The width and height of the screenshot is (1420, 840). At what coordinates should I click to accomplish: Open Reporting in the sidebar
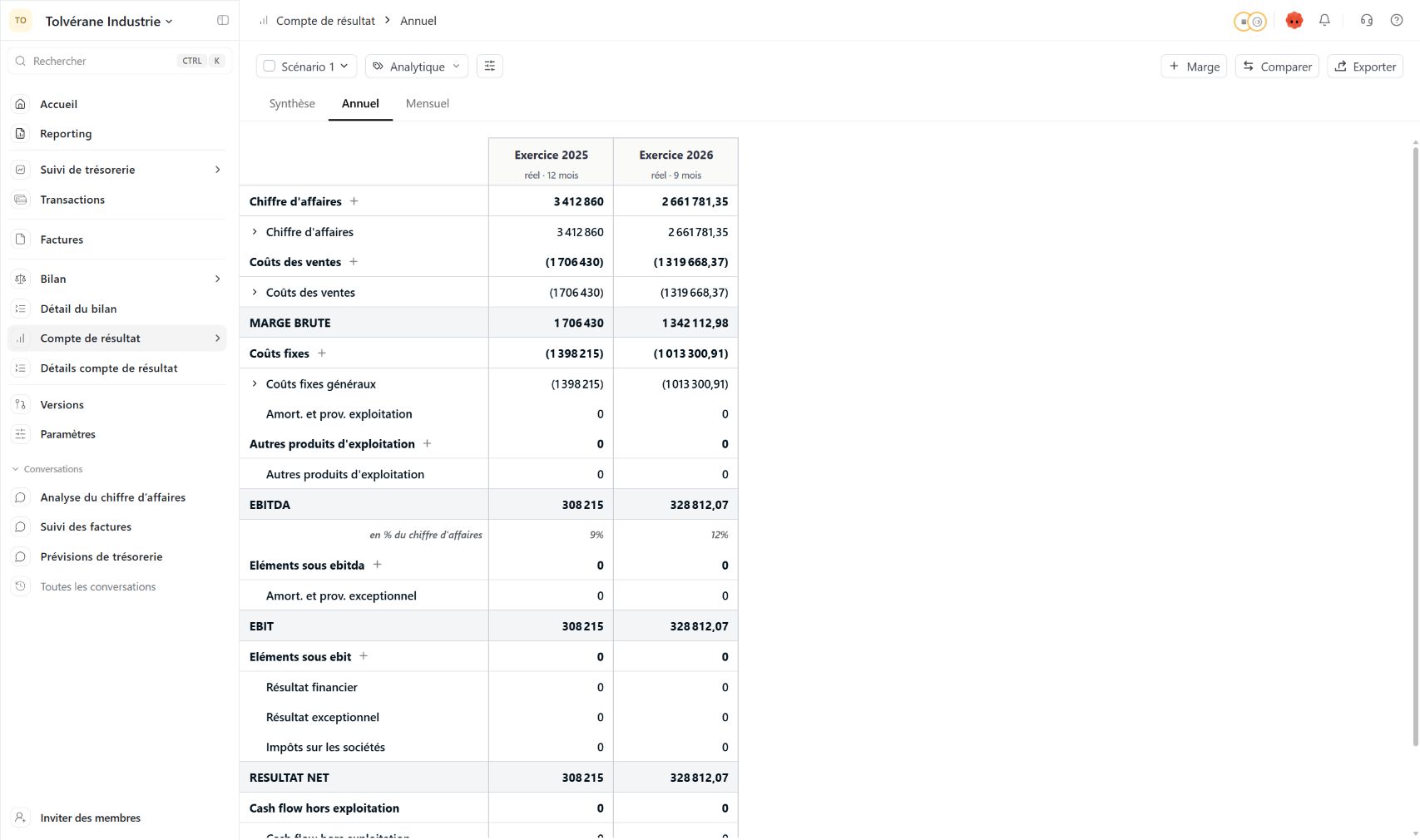(x=117, y=134)
